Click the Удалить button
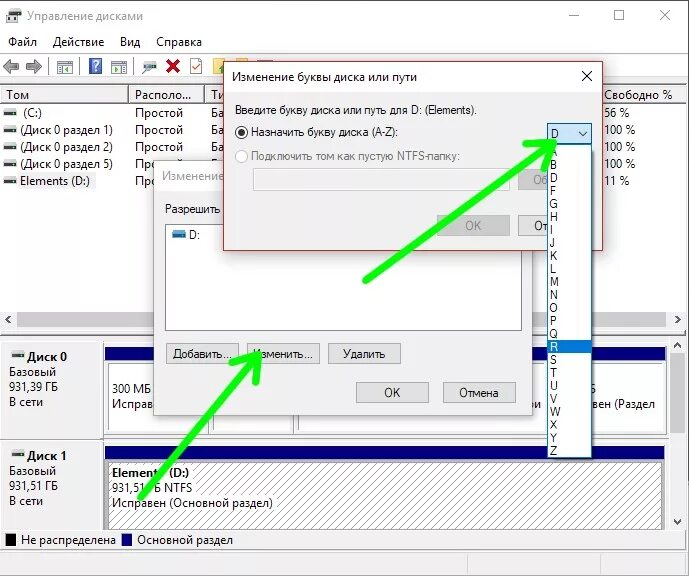The width and height of the screenshot is (689, 576). (364, 354)
